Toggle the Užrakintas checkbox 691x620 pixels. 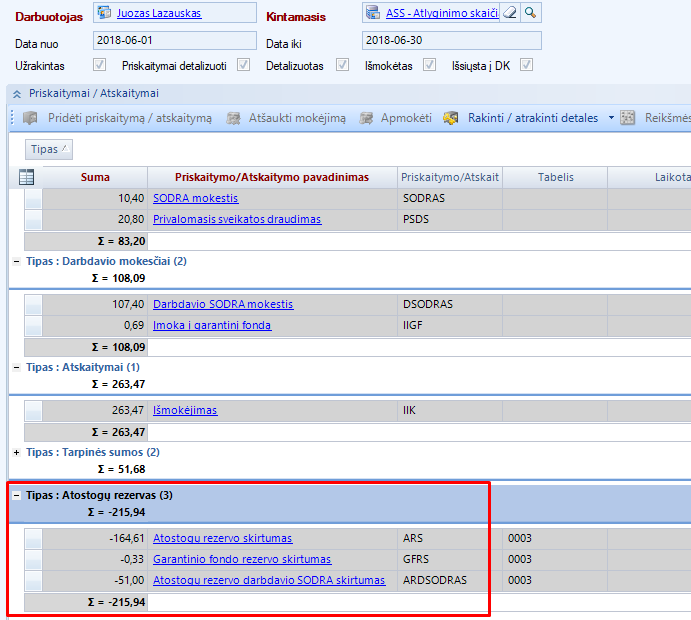coord(99,65)
